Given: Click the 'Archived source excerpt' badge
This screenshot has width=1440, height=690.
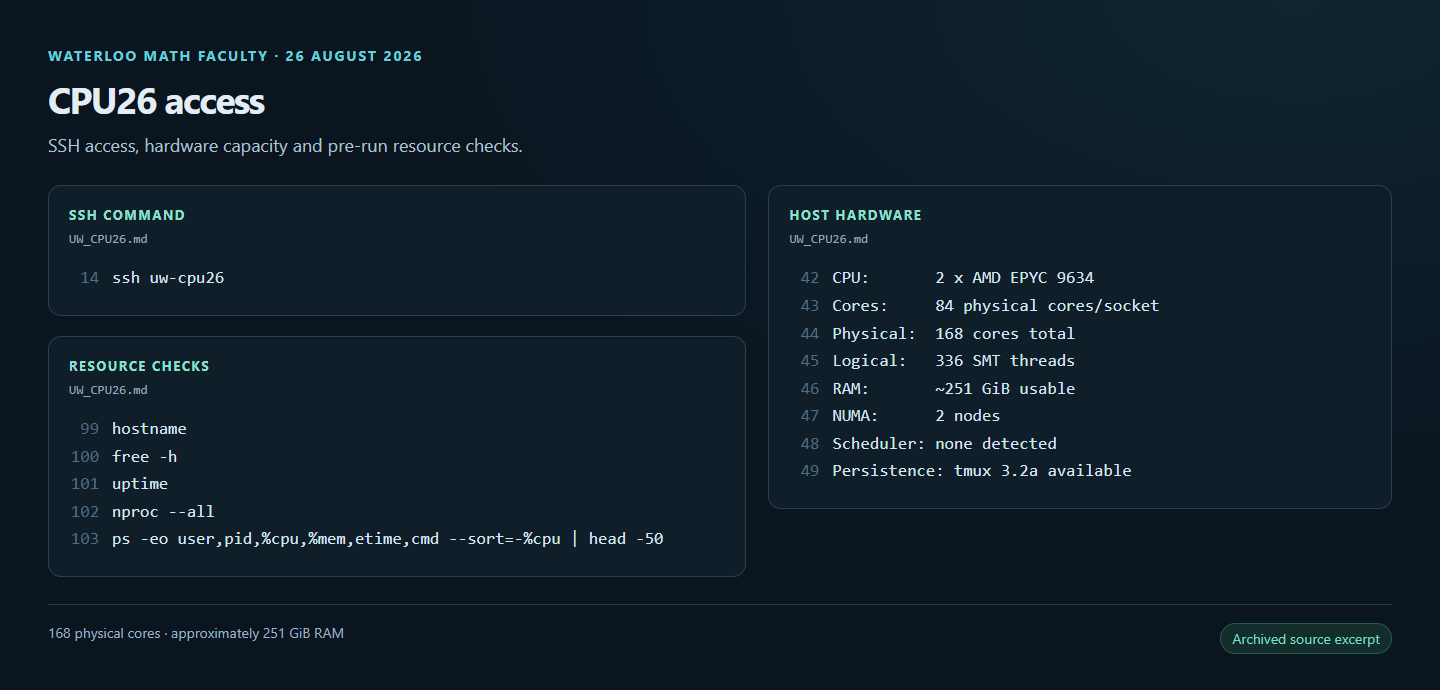Looking at the screenshot, I should [1305, 639].
